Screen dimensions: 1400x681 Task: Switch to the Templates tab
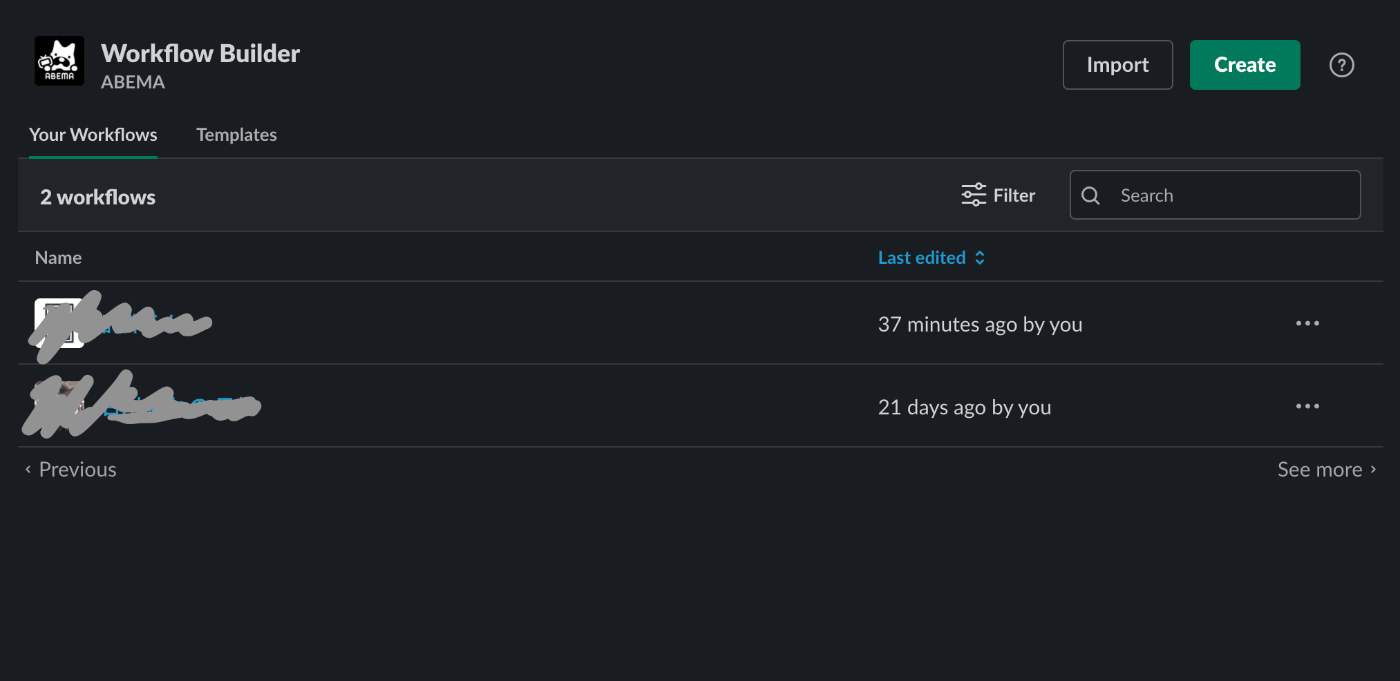coord(236,135)
